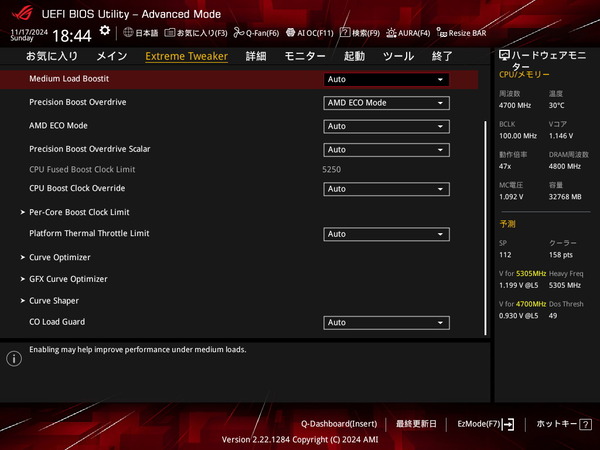This screenshot has width=600, height=450.
Task: Click the CPU/メモリー section header
Action: [x=524, y=75]
